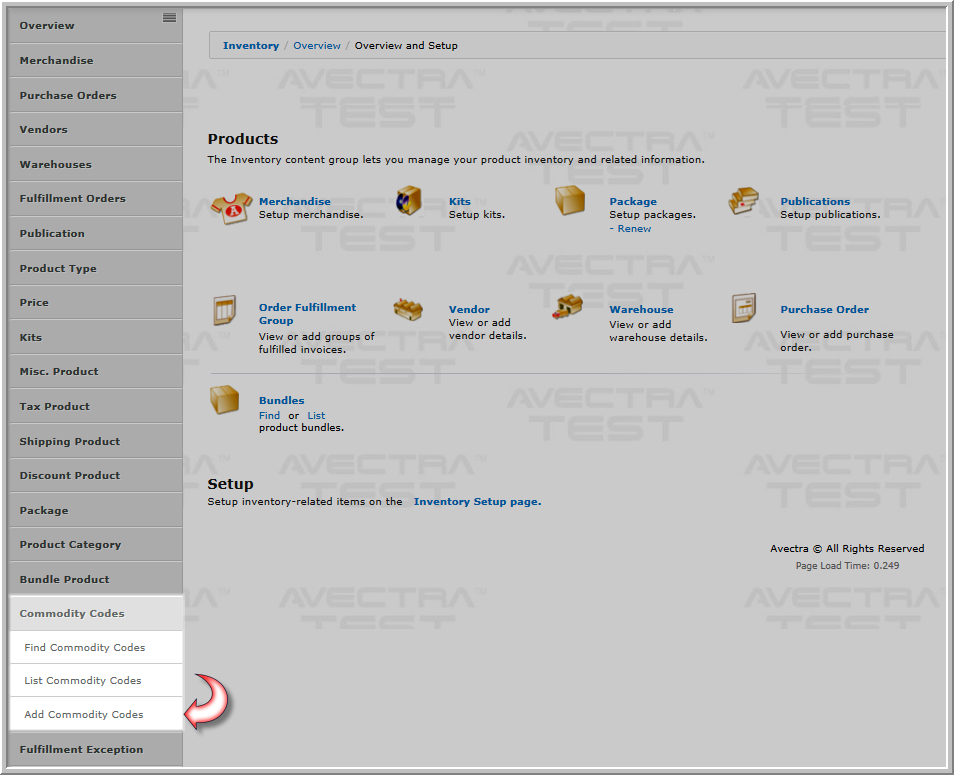Open the Kits setup link
The height and width of the screenshot is (775, 954).
(x=459, y=201)
